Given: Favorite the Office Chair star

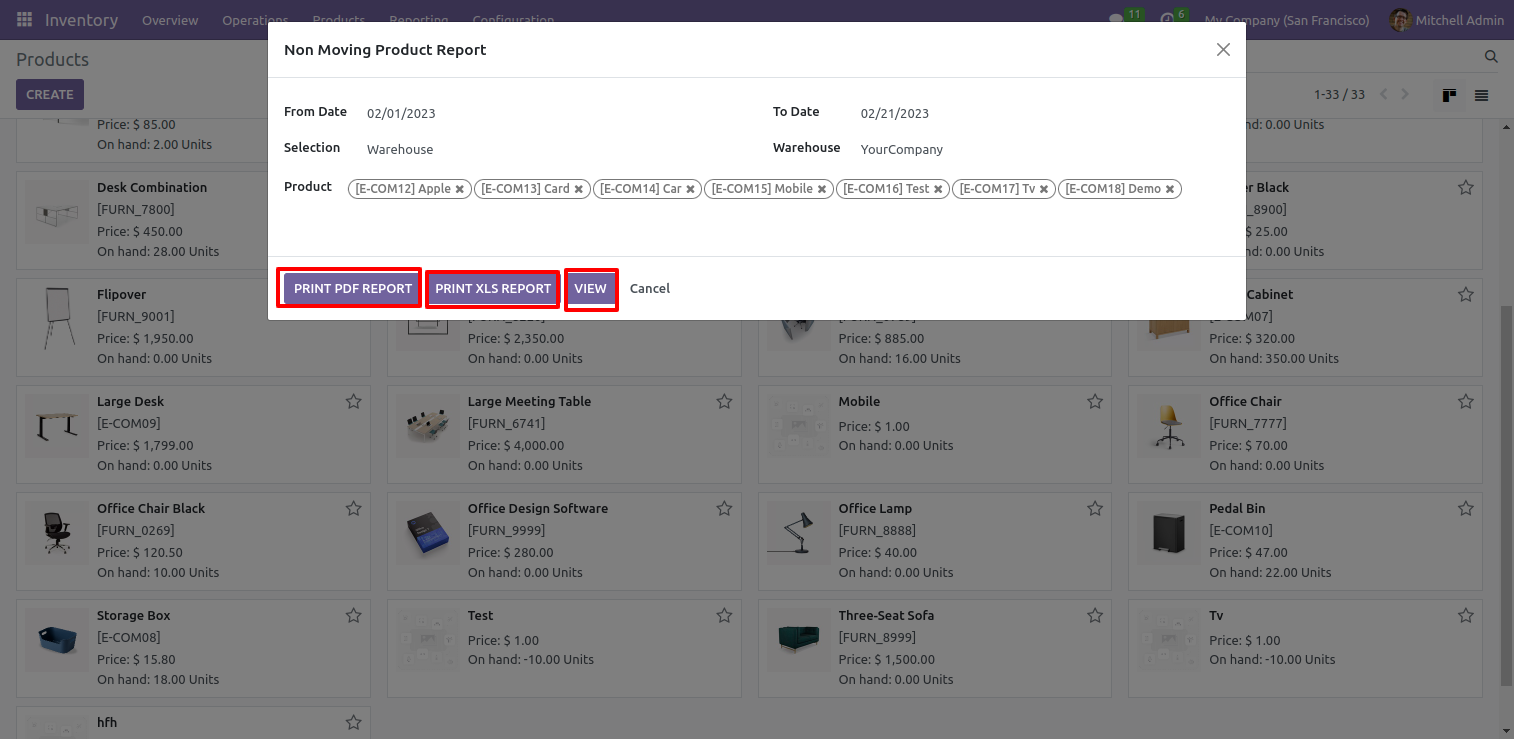Looking at the screenshot, I should (1465, 401).
